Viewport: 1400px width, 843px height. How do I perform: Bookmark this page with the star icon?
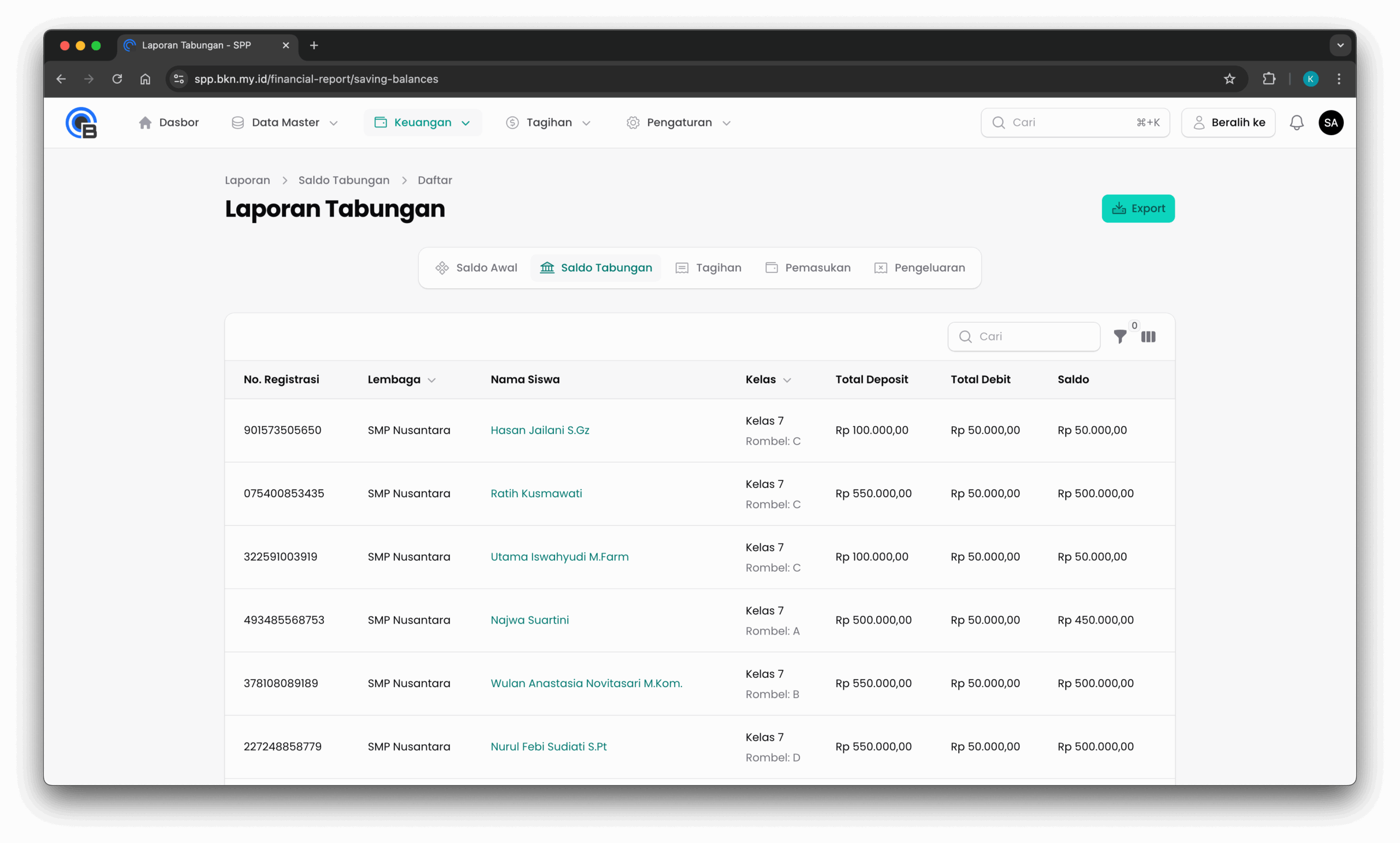pos(1229,79)
